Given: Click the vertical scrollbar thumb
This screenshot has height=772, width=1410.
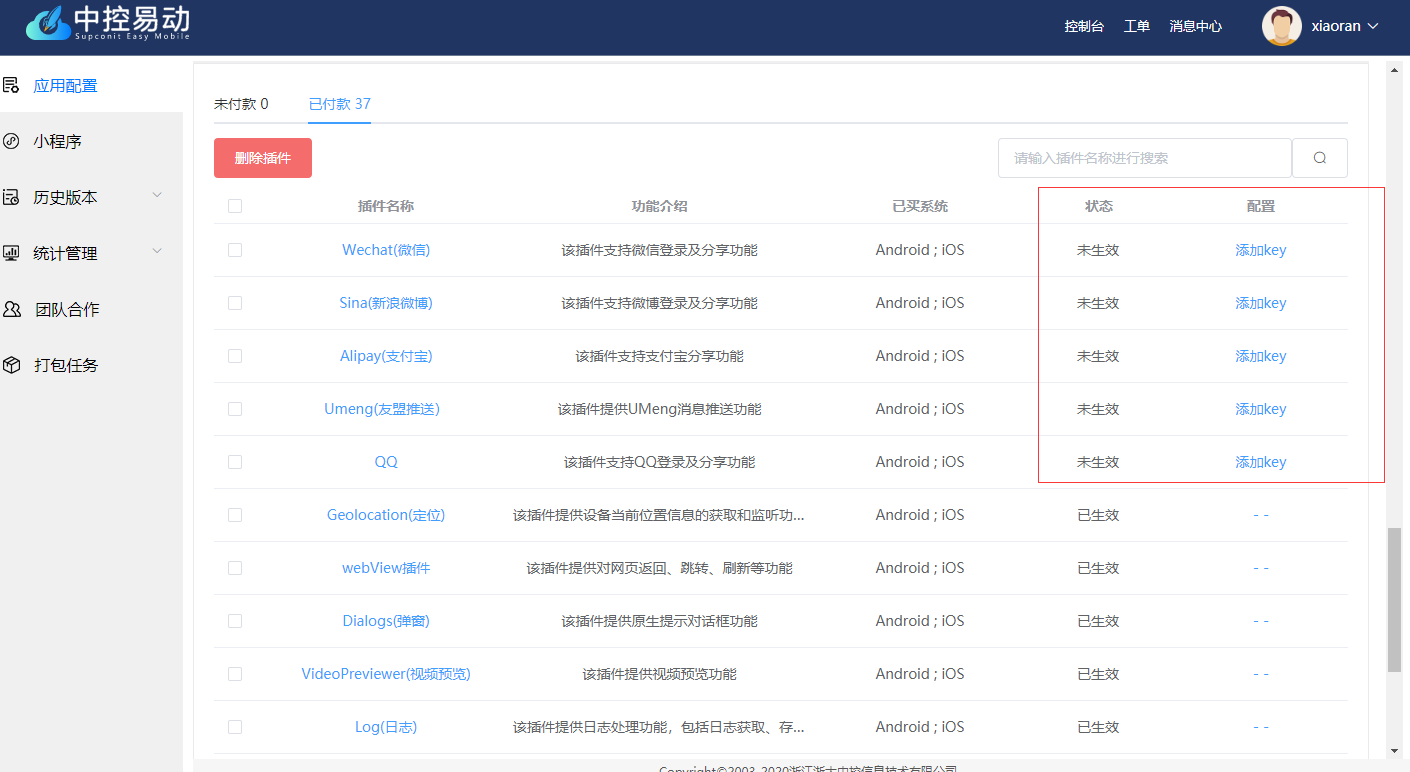Looking at the screenshot, I should click(1395, 600).
